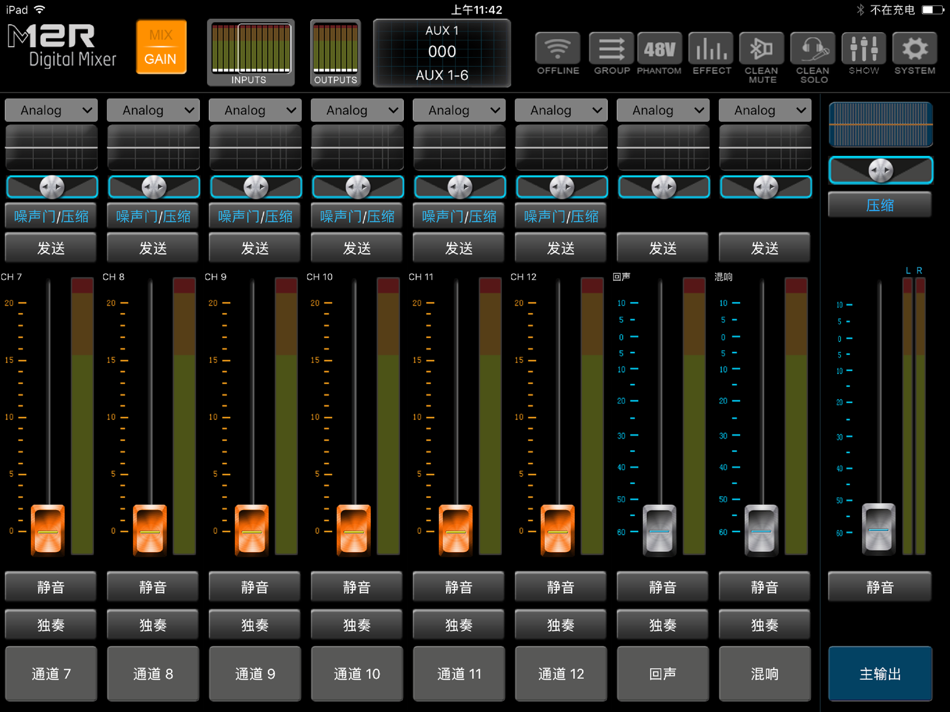Click the MIX GAIN orange button
950x712 pixels.
[161, 47]
